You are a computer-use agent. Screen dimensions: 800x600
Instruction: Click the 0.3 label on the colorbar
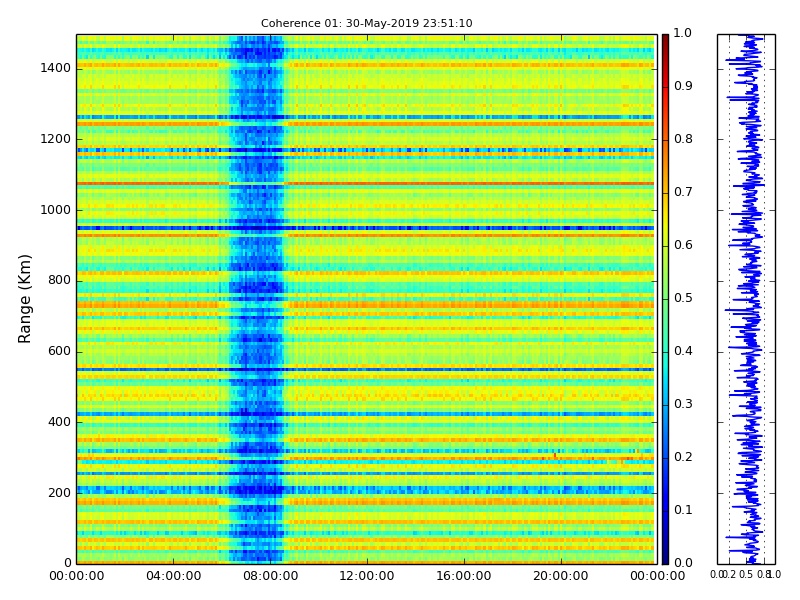point(683,404)
